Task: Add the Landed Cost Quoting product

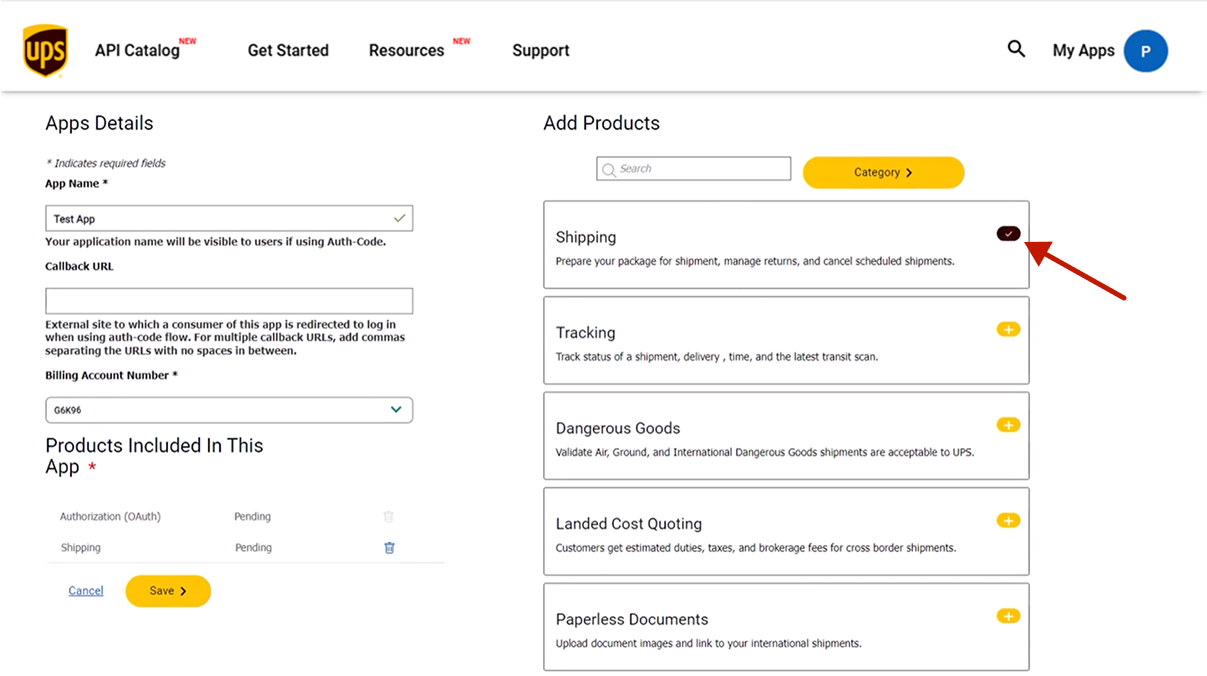Action: tap(1008, 520)
